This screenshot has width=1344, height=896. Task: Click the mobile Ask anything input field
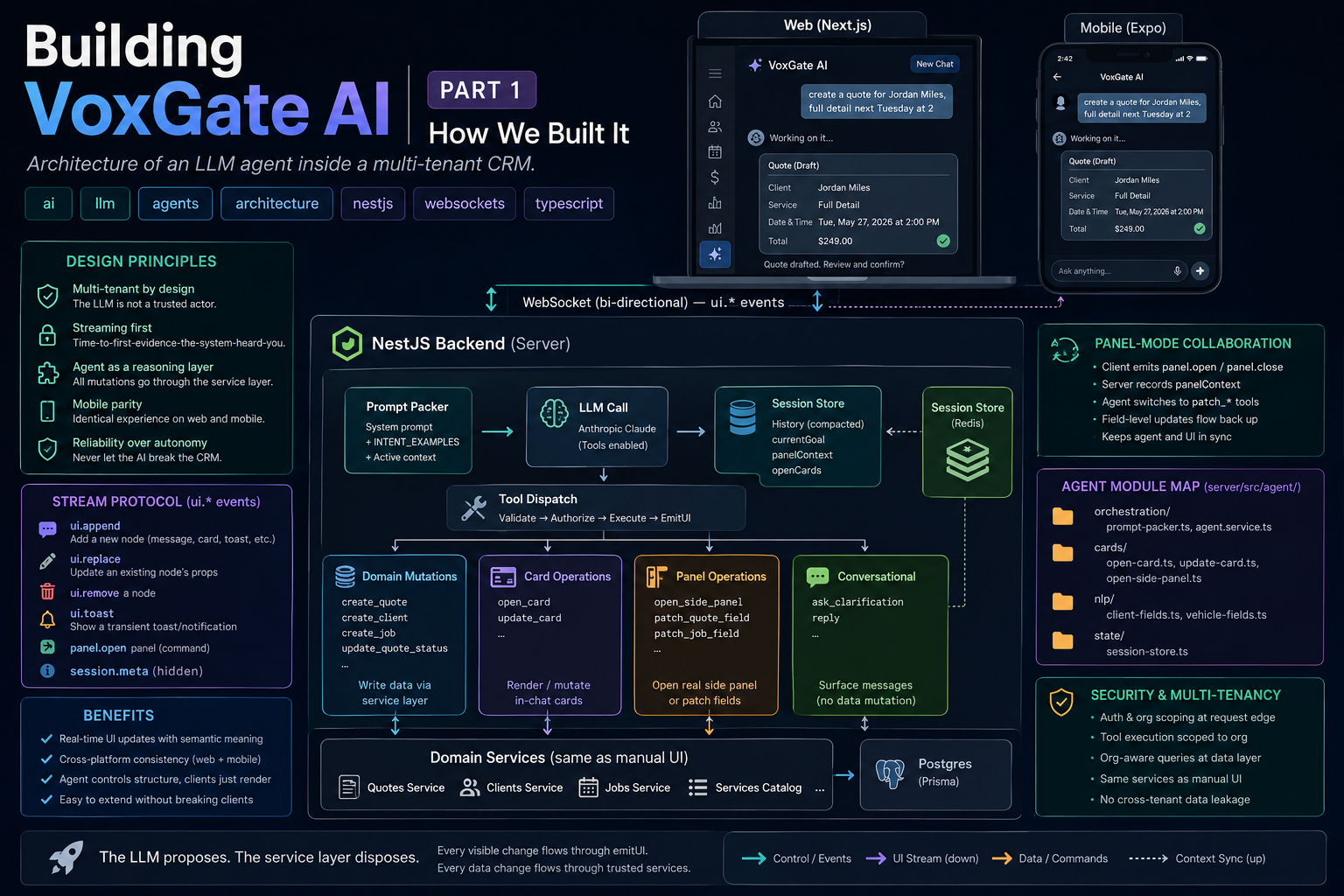tap(1118, 271)
